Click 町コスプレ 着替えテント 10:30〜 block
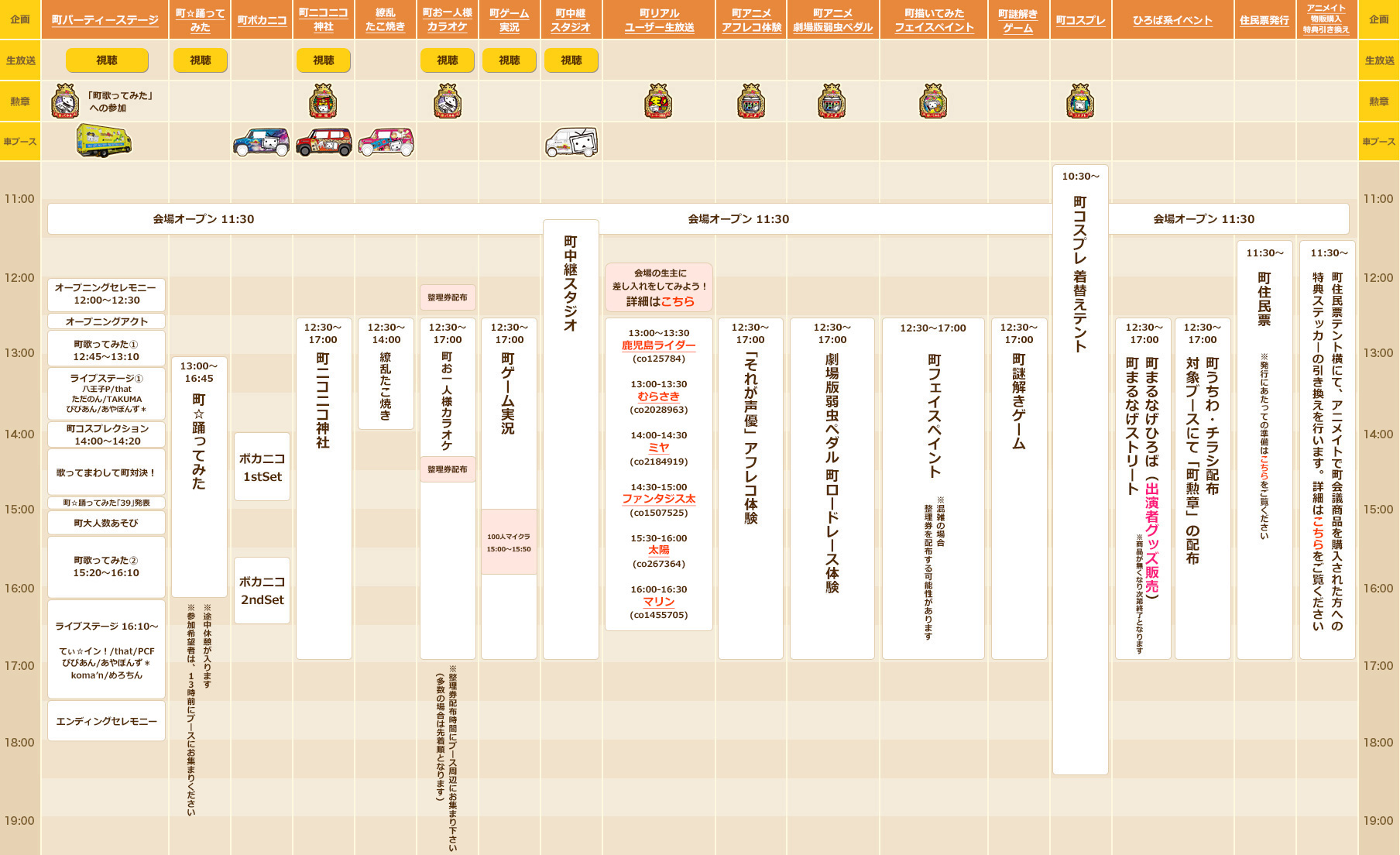Screen dimensions: 1400x855 (x=1080, y=469)
